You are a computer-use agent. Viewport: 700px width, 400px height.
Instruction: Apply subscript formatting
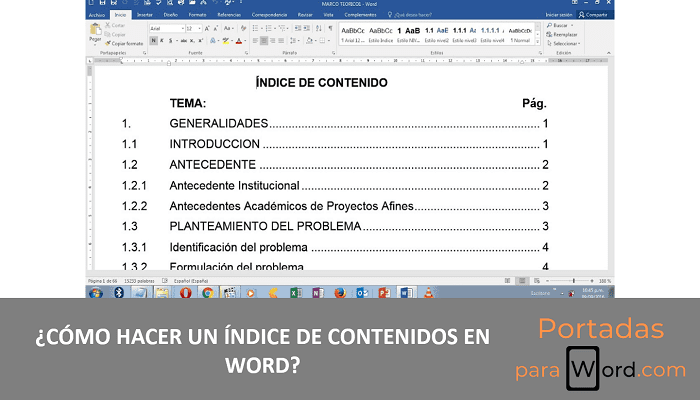[x=192, y=41]
